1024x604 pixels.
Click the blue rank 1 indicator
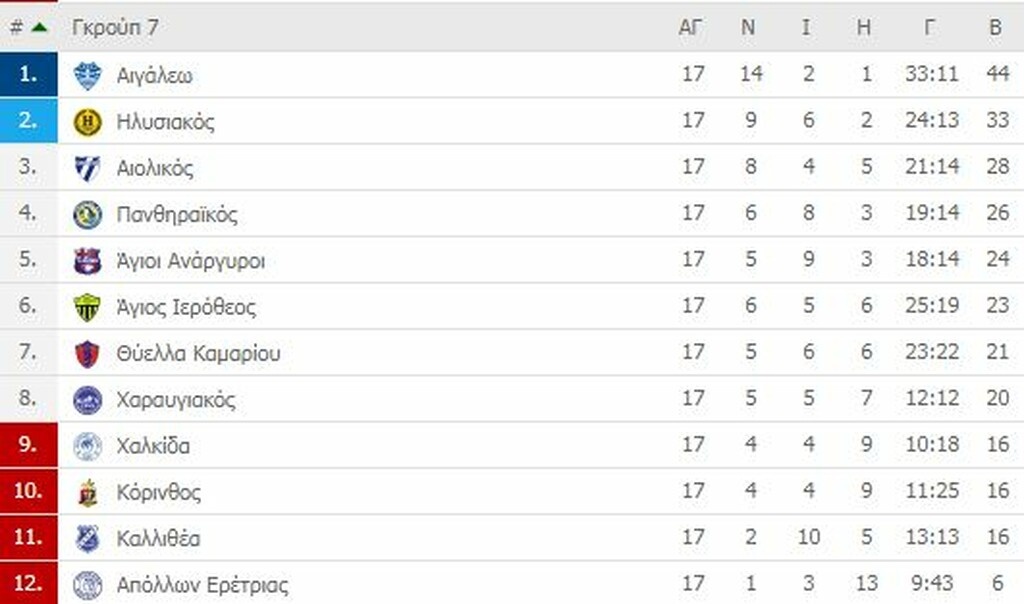coord(28,74)
